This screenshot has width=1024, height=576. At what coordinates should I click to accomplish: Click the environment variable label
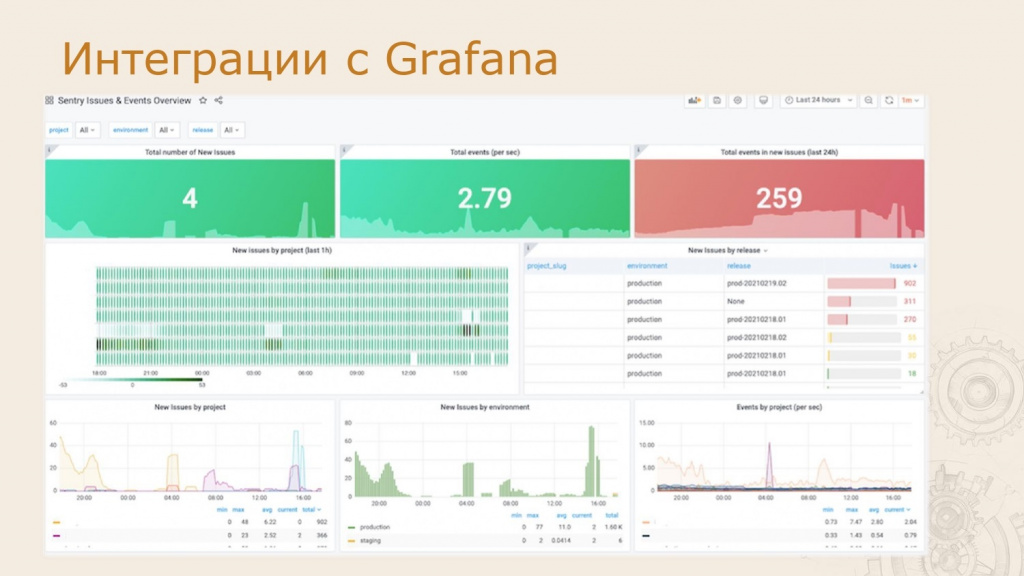pos(131,130)
